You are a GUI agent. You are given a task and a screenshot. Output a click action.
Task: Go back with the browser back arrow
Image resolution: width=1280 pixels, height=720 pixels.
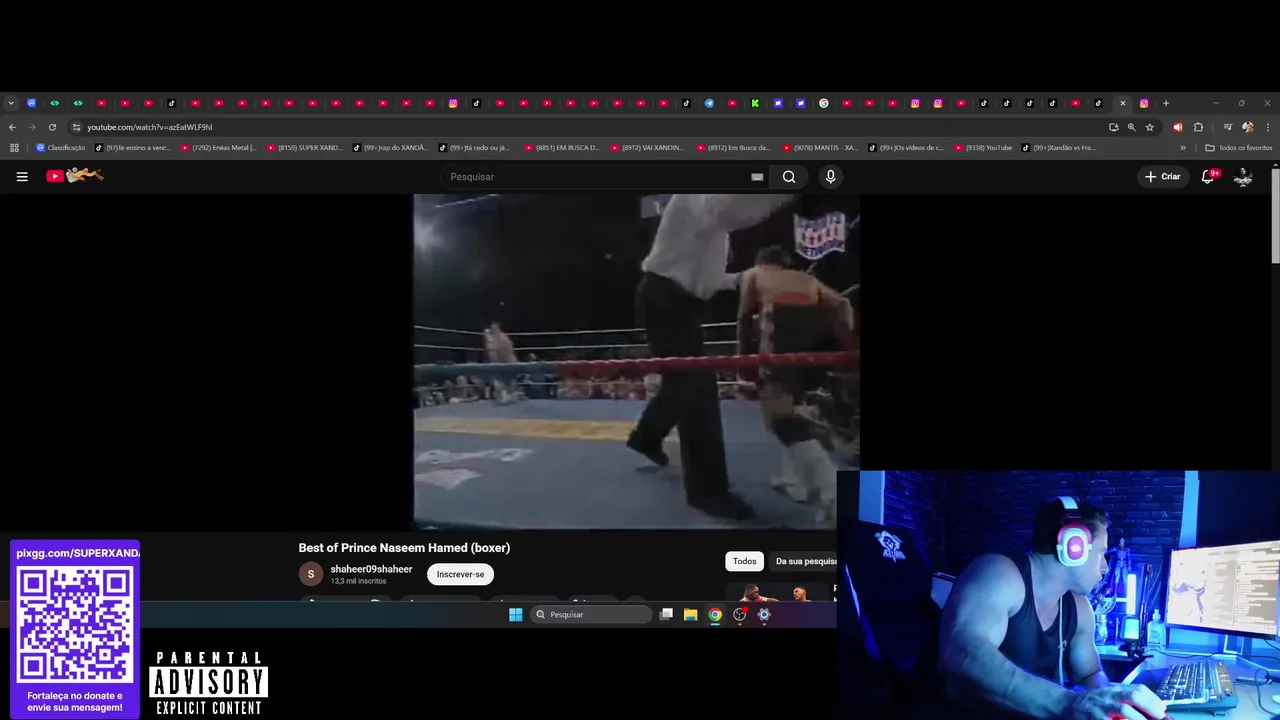pyautogui.click(x=12, y=127)
